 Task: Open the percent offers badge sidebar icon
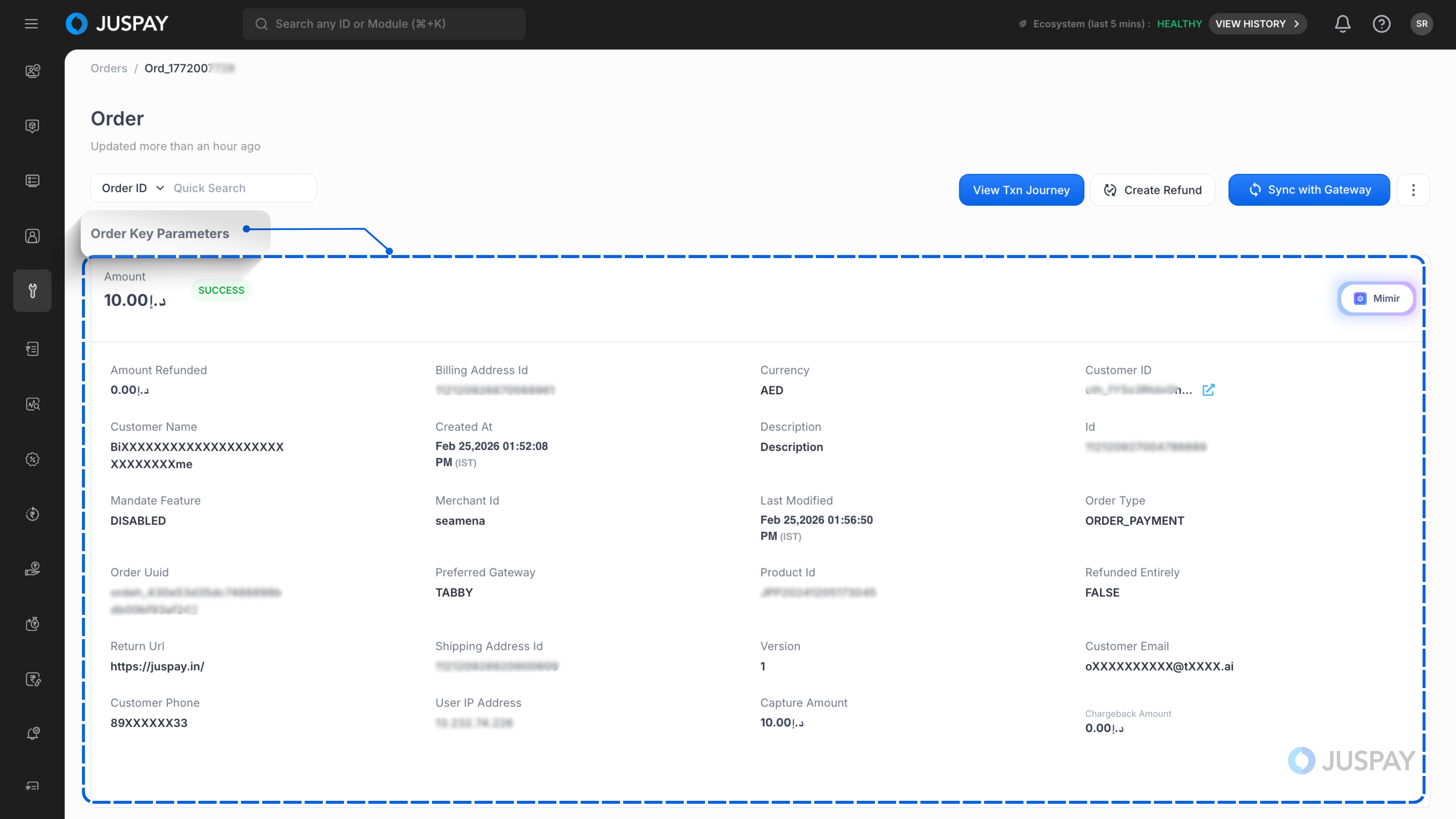(x=32, y=459)
